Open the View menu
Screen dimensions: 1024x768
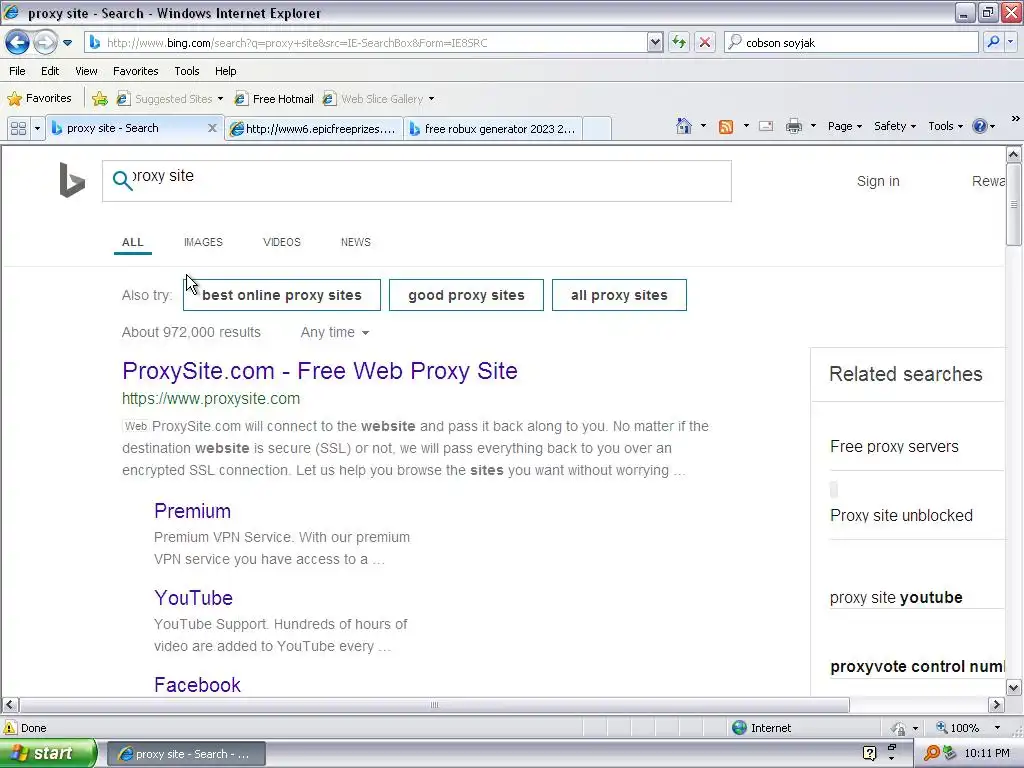click(x=86, y=71)
